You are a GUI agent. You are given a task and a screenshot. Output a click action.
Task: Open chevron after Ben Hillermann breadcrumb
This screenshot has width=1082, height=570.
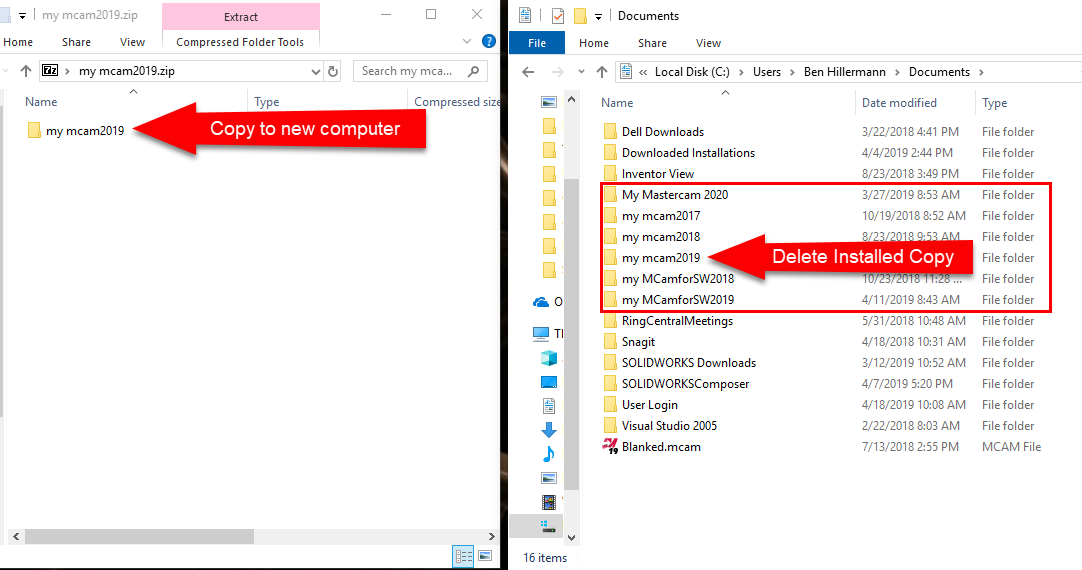coord(897,72)
